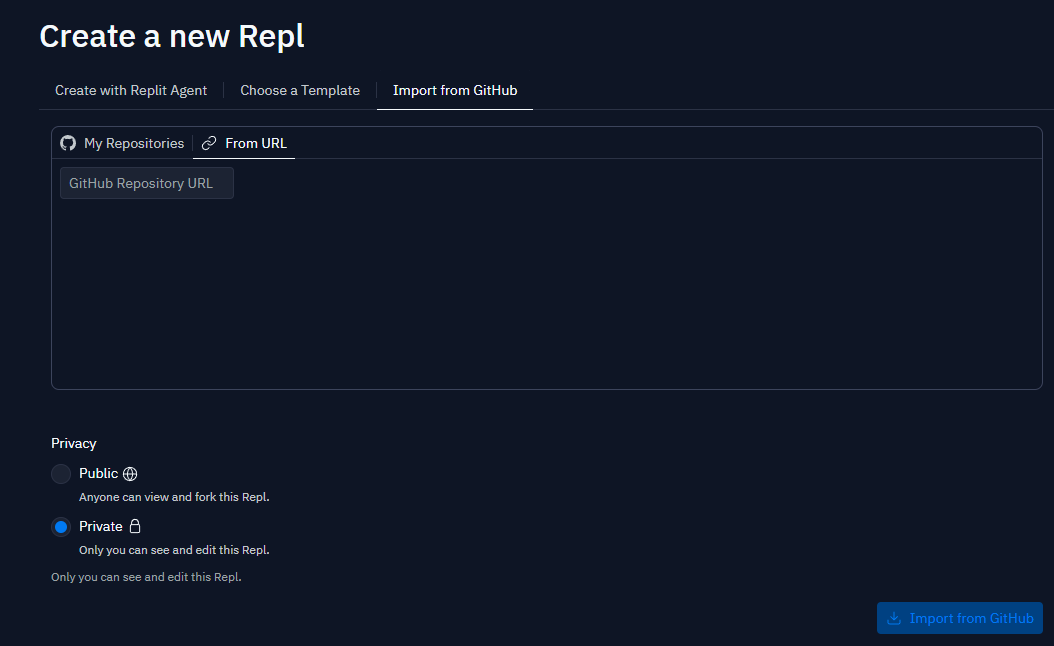Click the GitHub logo icon beside My Repositories
The height and width of the screenshot is (646, 1054).
[68, 143]
